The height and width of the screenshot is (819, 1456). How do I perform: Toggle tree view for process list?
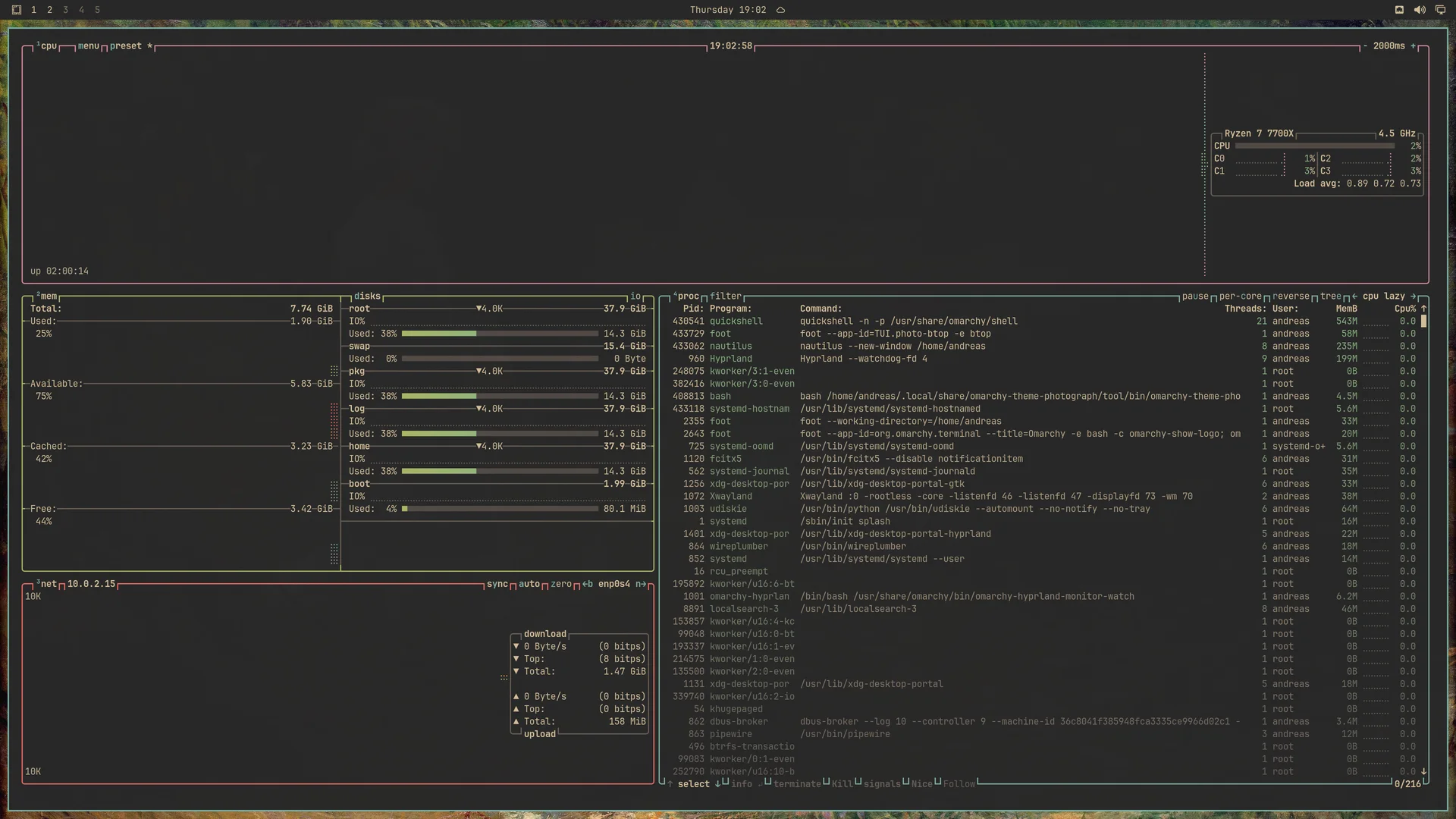1331,297
